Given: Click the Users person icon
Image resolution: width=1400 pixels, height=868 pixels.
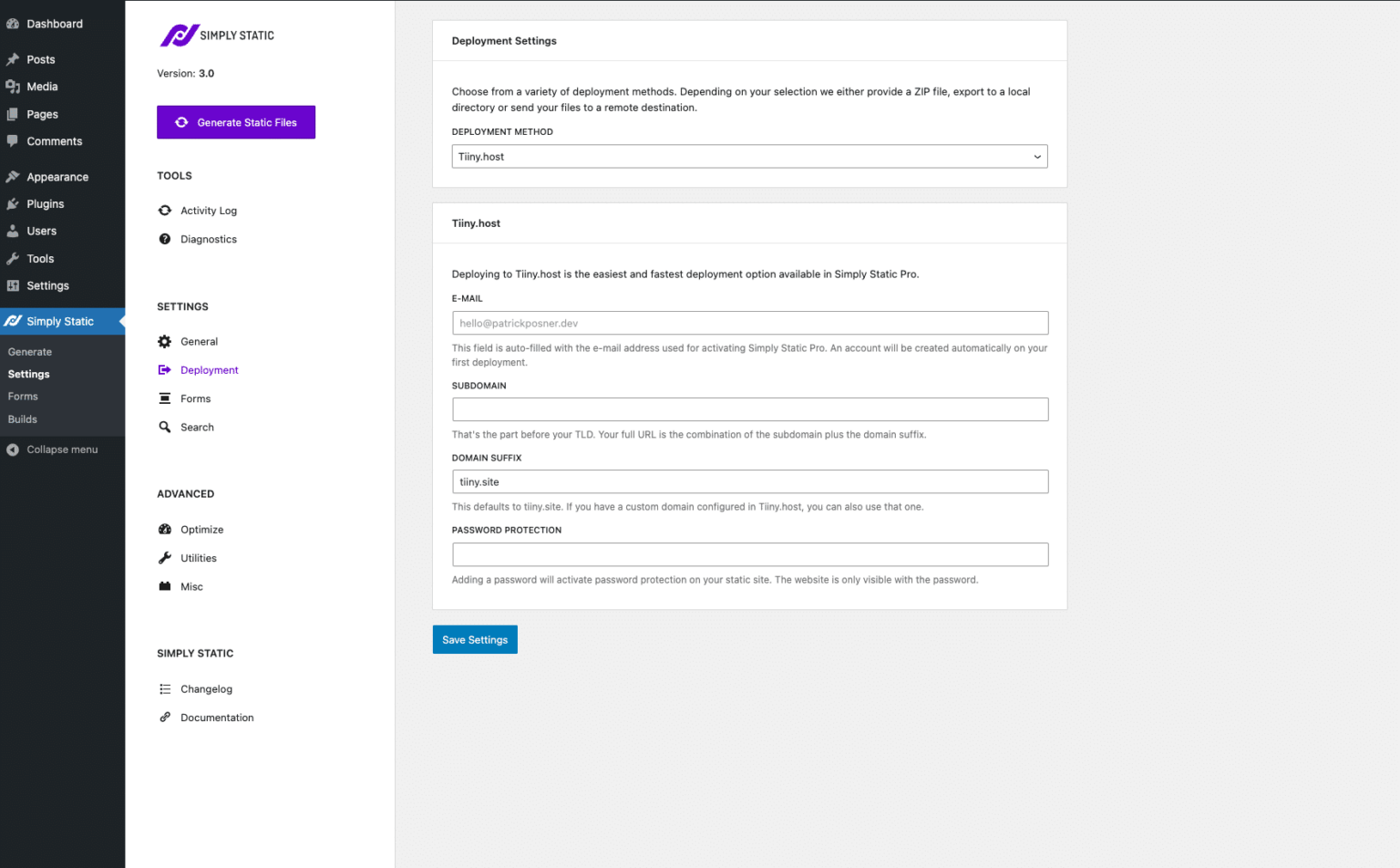Looking at the screenshot, I should (13, 232).
